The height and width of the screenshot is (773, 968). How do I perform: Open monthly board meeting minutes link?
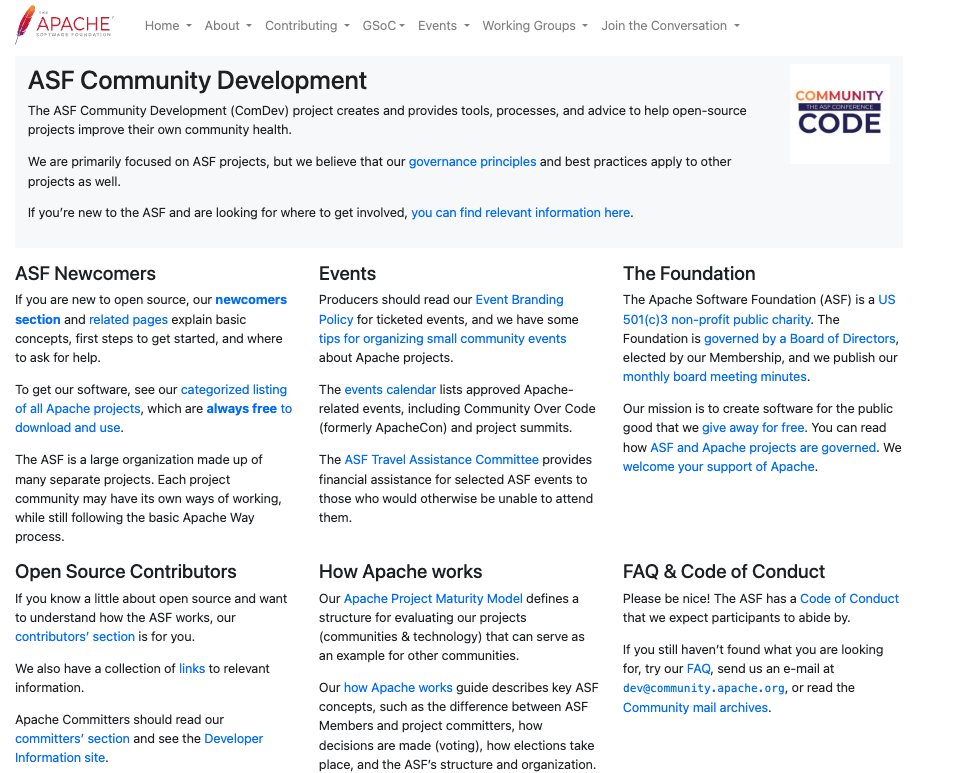click(714, 377)
